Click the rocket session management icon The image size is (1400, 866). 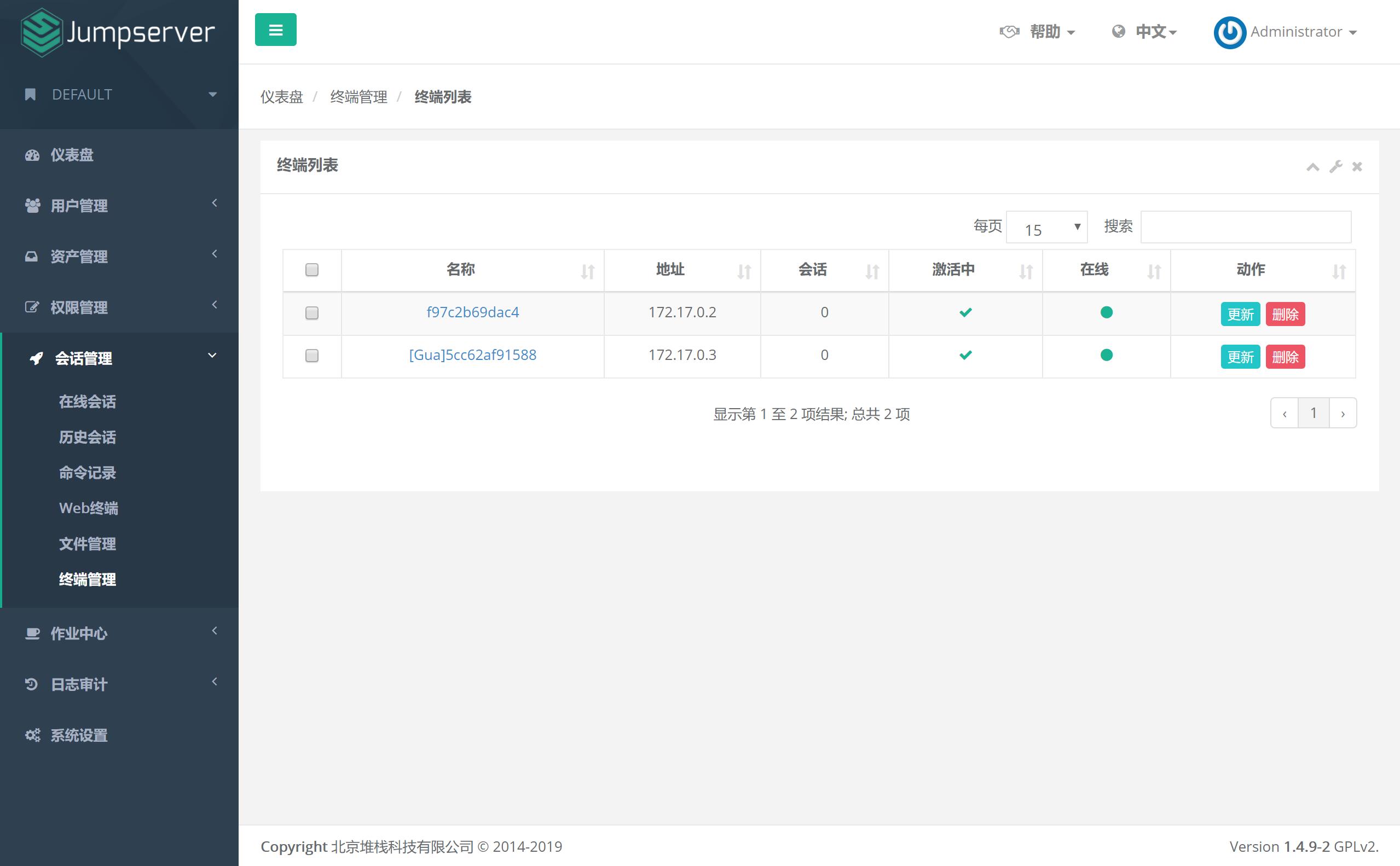point(37,358)
